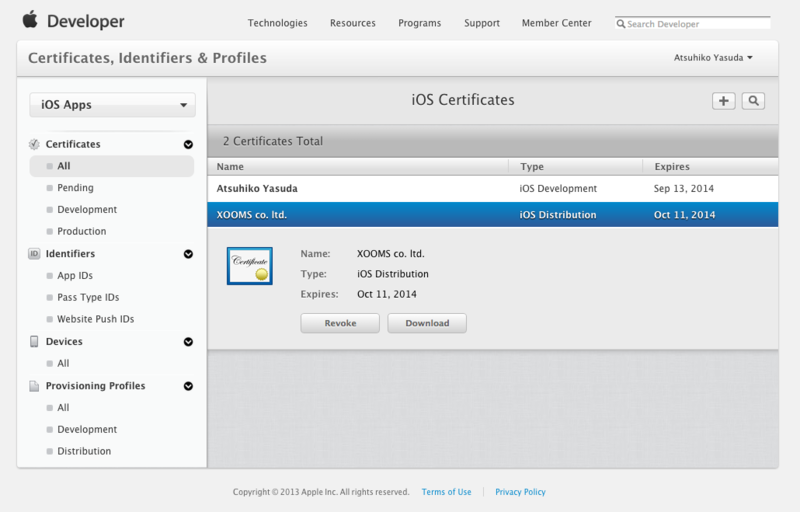Click the search certificates magnifier button
This screenshot has height=512, width=800.
point(753,101)
